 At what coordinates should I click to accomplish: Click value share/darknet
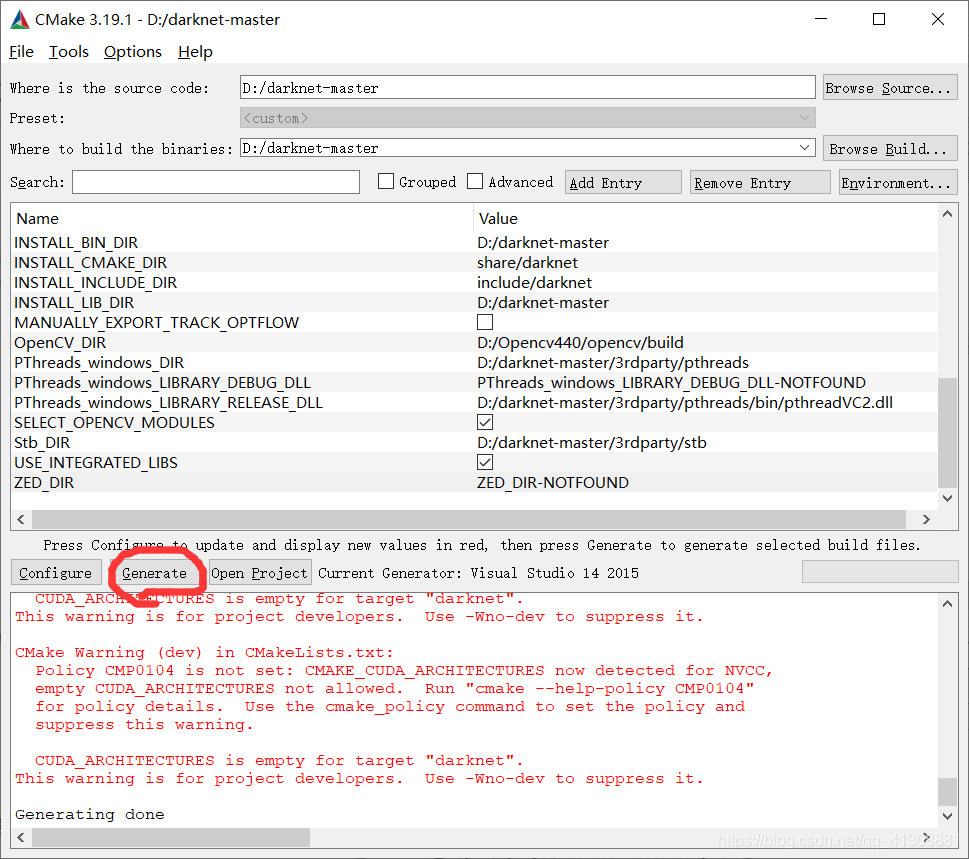[527, 263]
